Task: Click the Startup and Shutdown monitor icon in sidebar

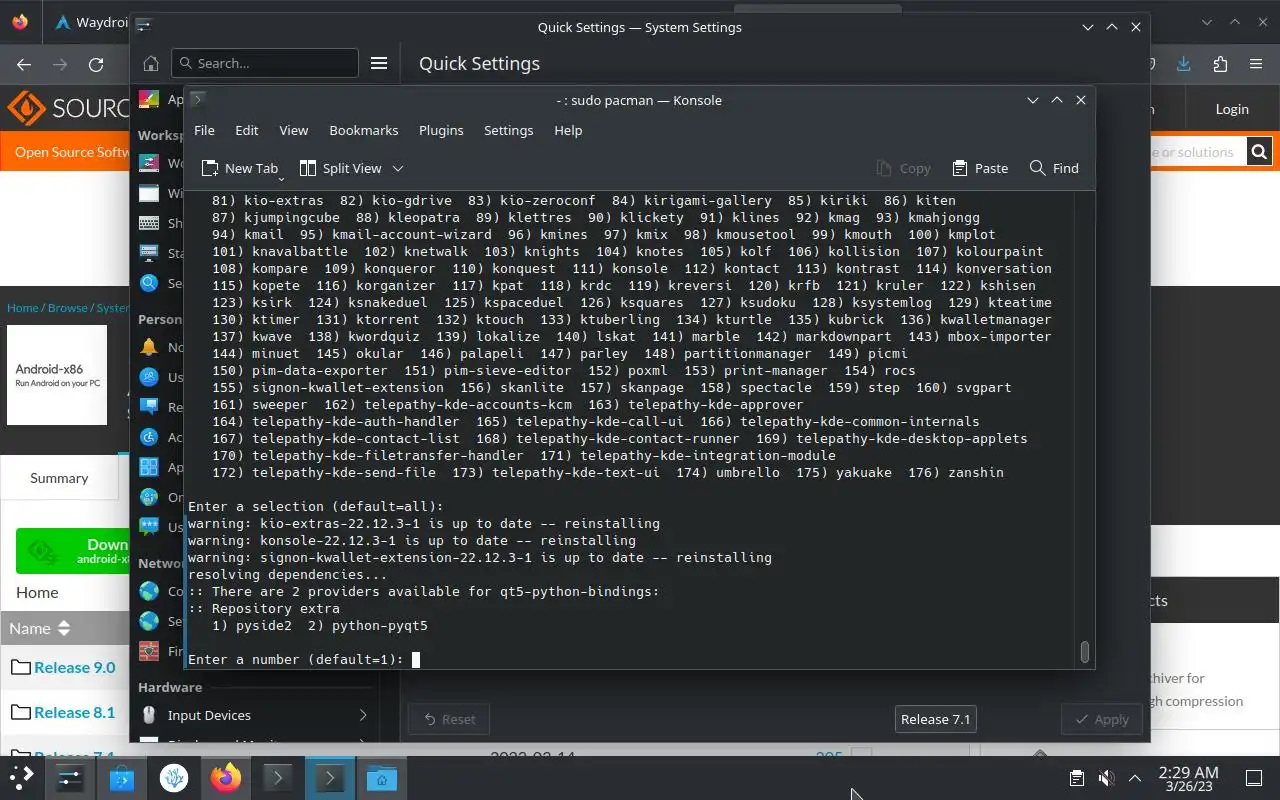Action: (149, 253)
